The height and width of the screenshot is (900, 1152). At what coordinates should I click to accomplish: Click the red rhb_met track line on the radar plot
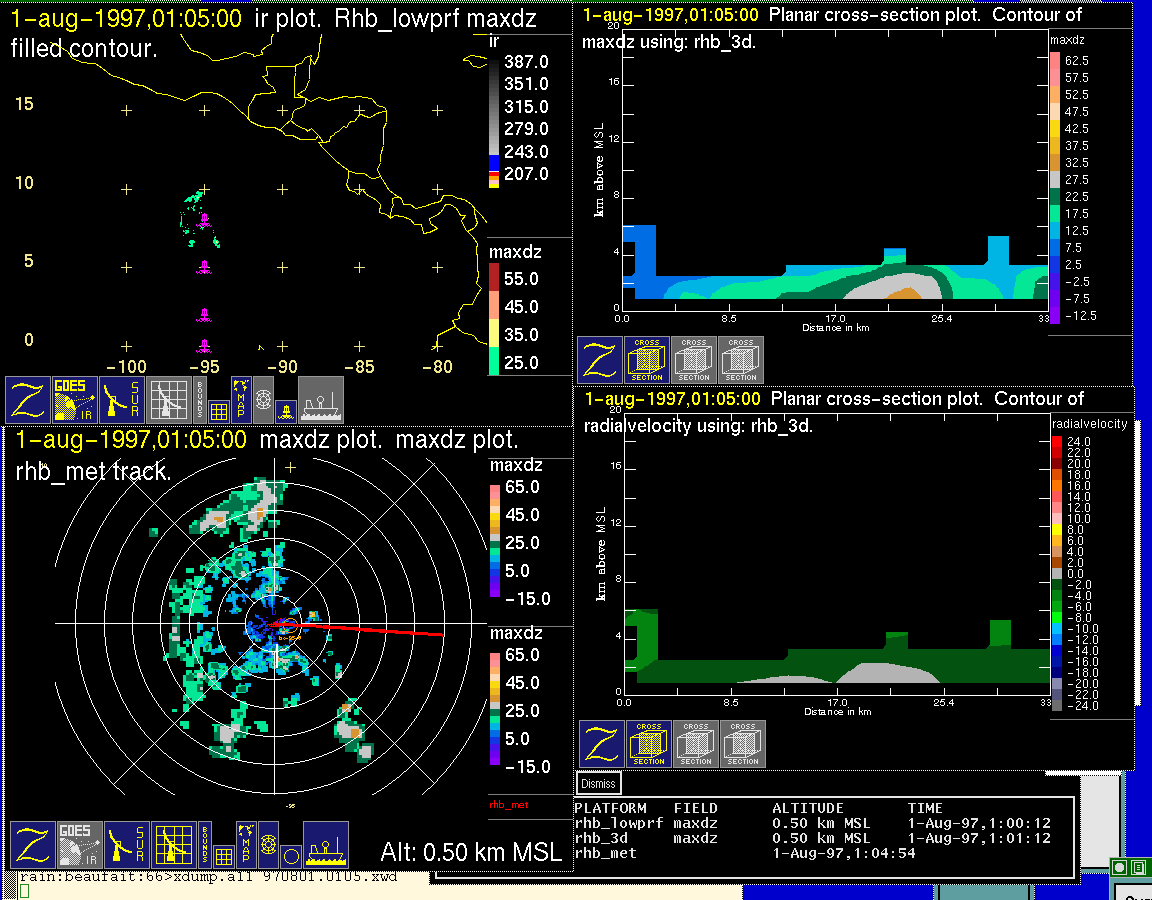click(x=380, y=629)
